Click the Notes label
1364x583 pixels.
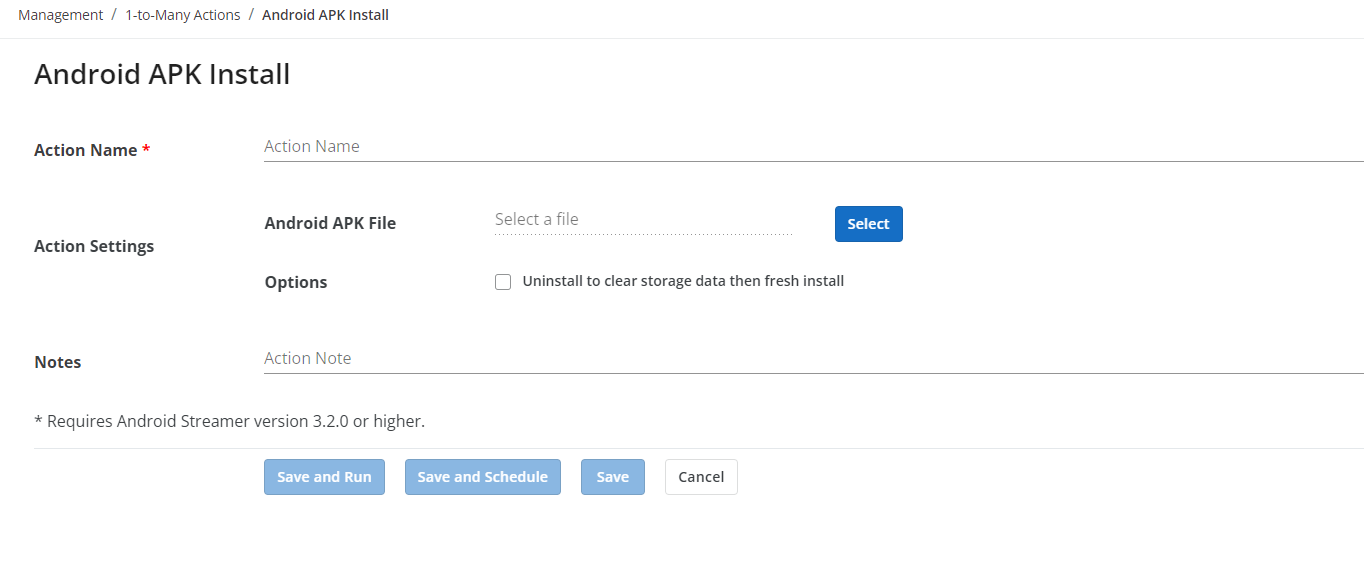click(58, 362)
